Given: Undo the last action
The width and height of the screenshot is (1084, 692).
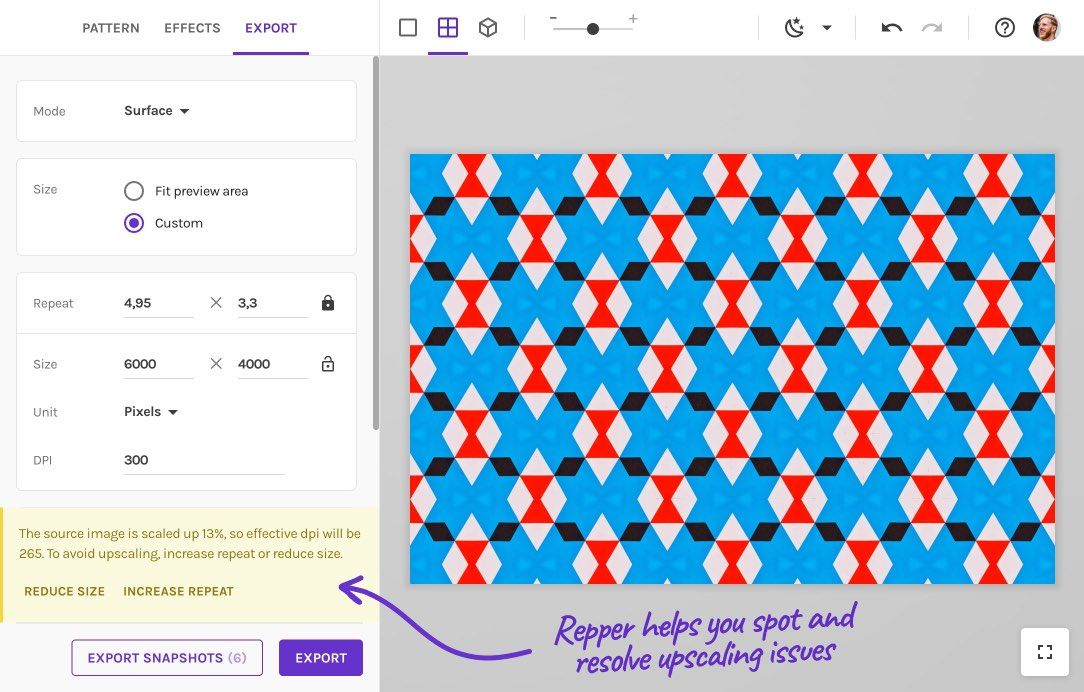Looking at the screenshot, I should [x=892, y=28].
